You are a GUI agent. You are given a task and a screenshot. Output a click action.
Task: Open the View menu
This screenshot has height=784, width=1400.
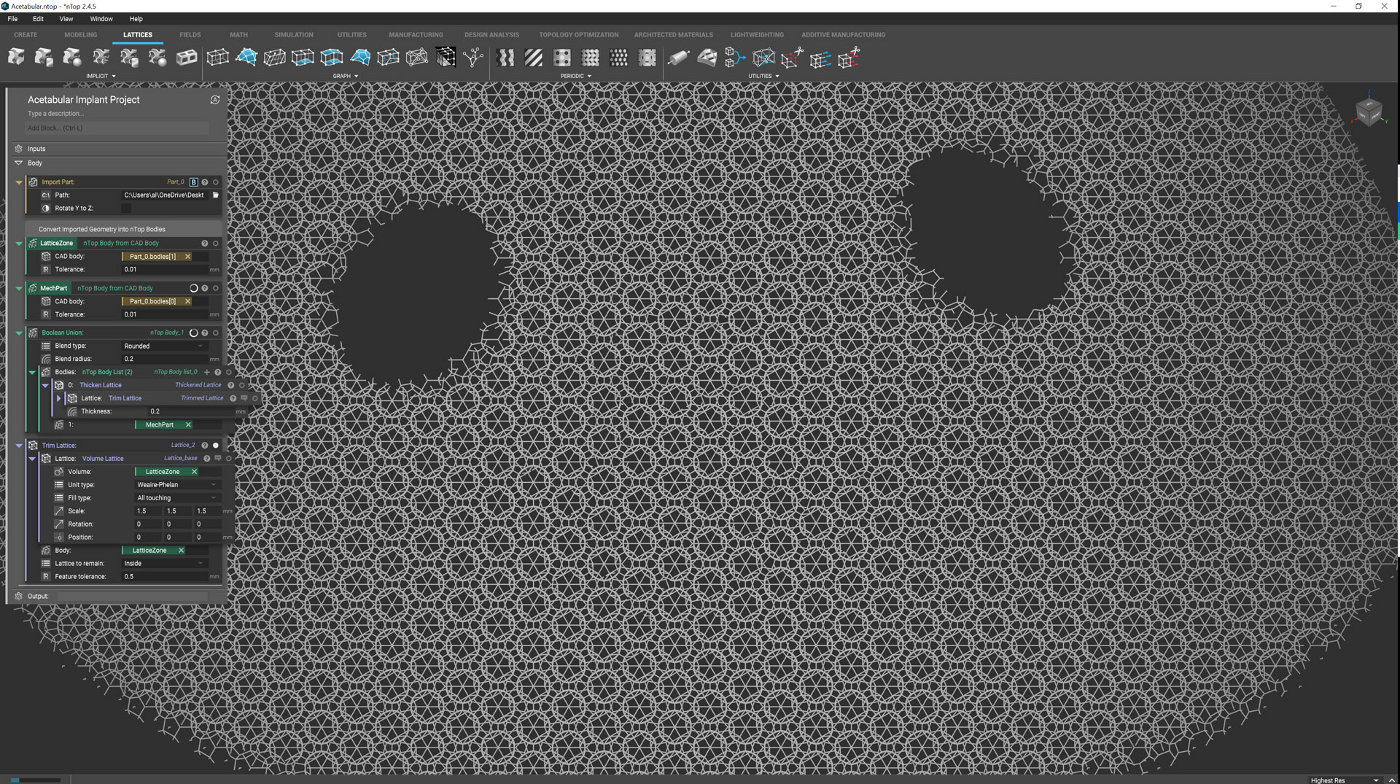[x=66, y=19]
